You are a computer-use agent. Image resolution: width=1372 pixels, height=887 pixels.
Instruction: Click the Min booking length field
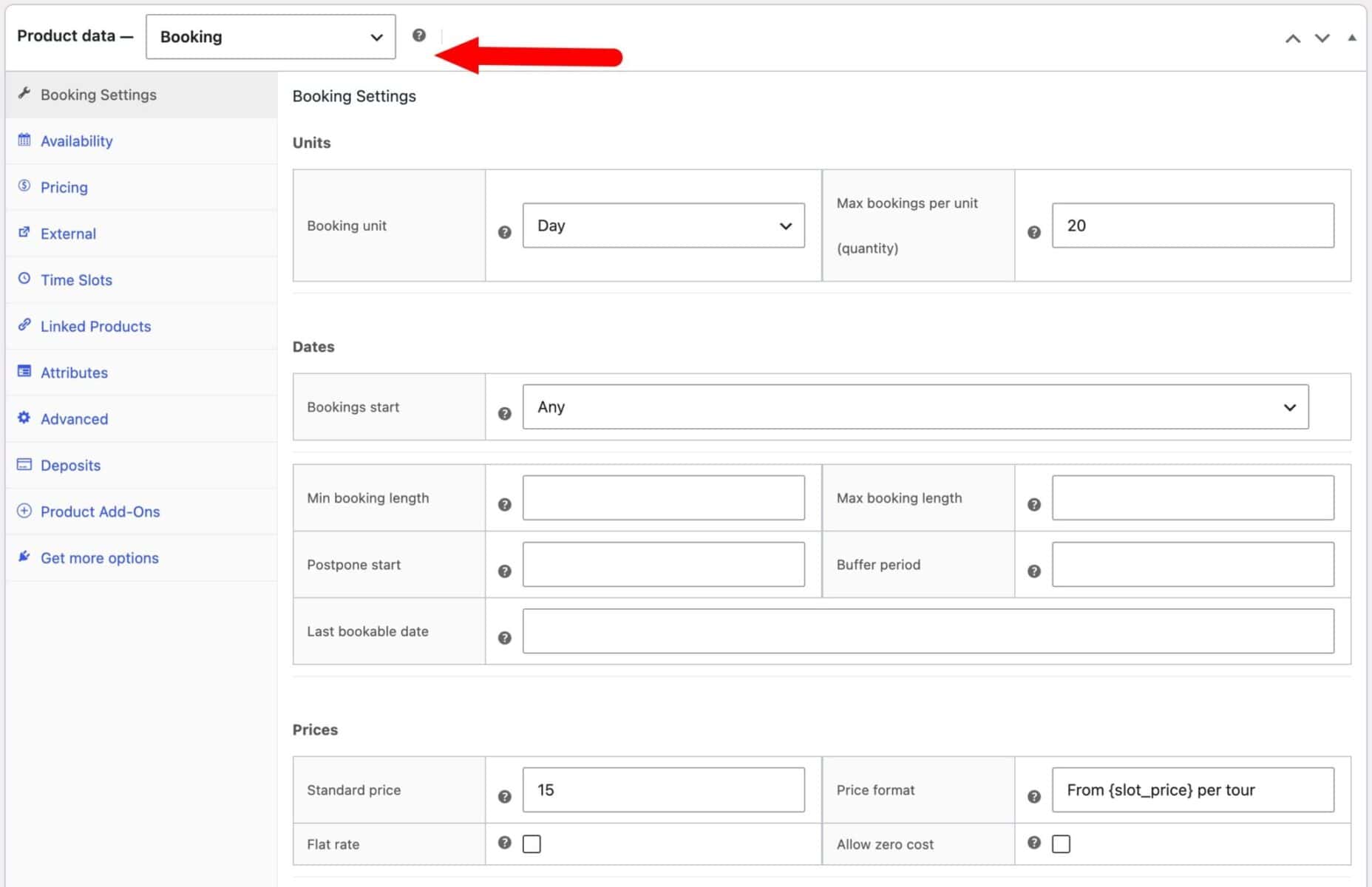click(x=663, y=497)
